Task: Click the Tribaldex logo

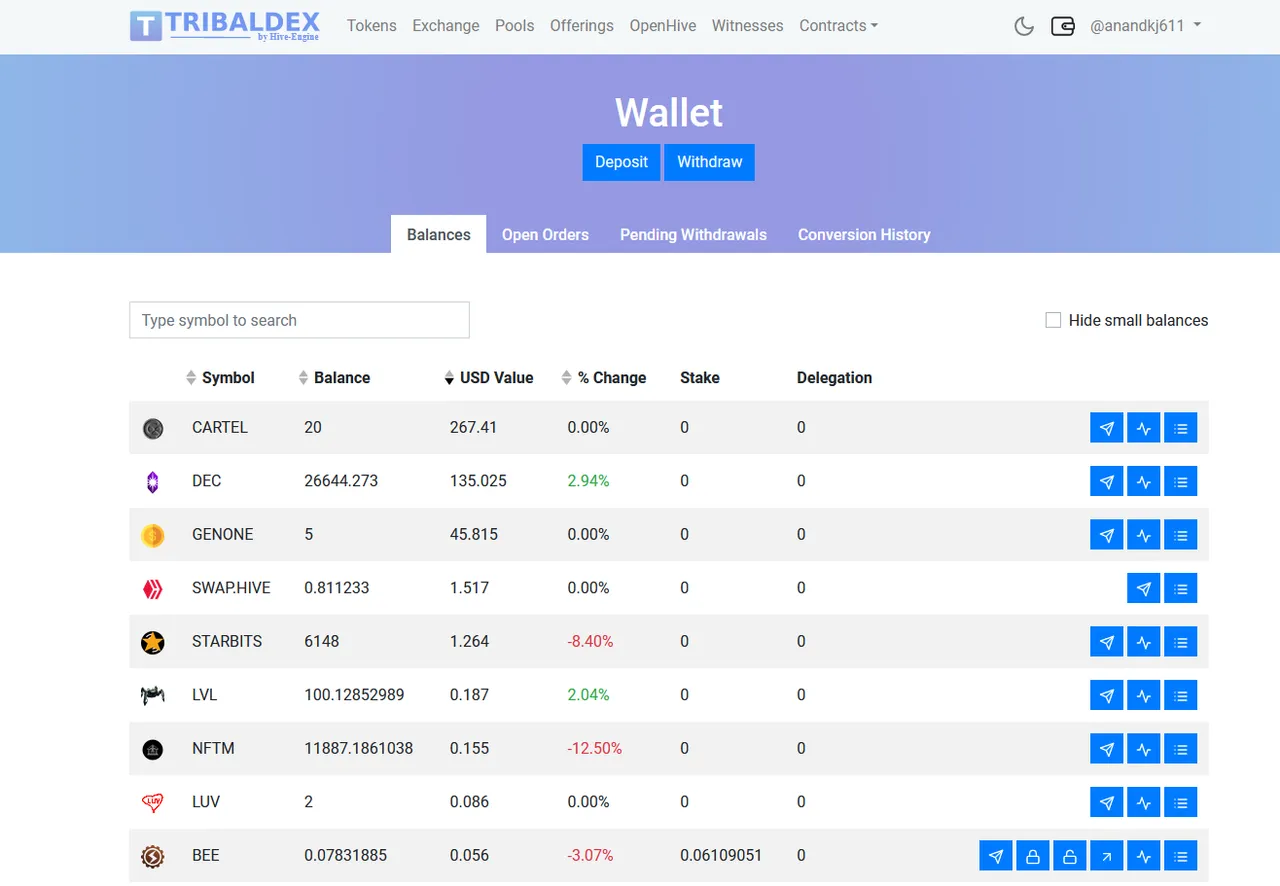Action: point(225,26)
